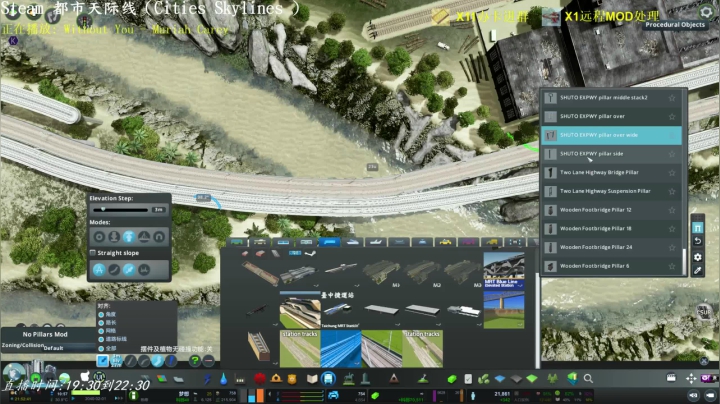
Task: Click the eyedropper picker icon in the side toolbar
Action: 698,270
